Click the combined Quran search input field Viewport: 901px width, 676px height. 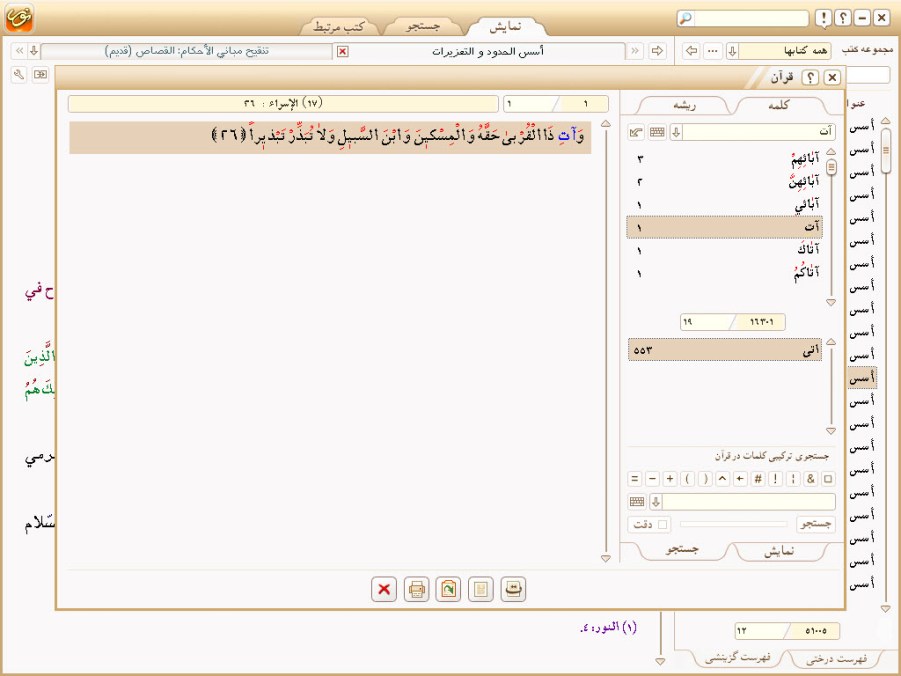(749, 502)
